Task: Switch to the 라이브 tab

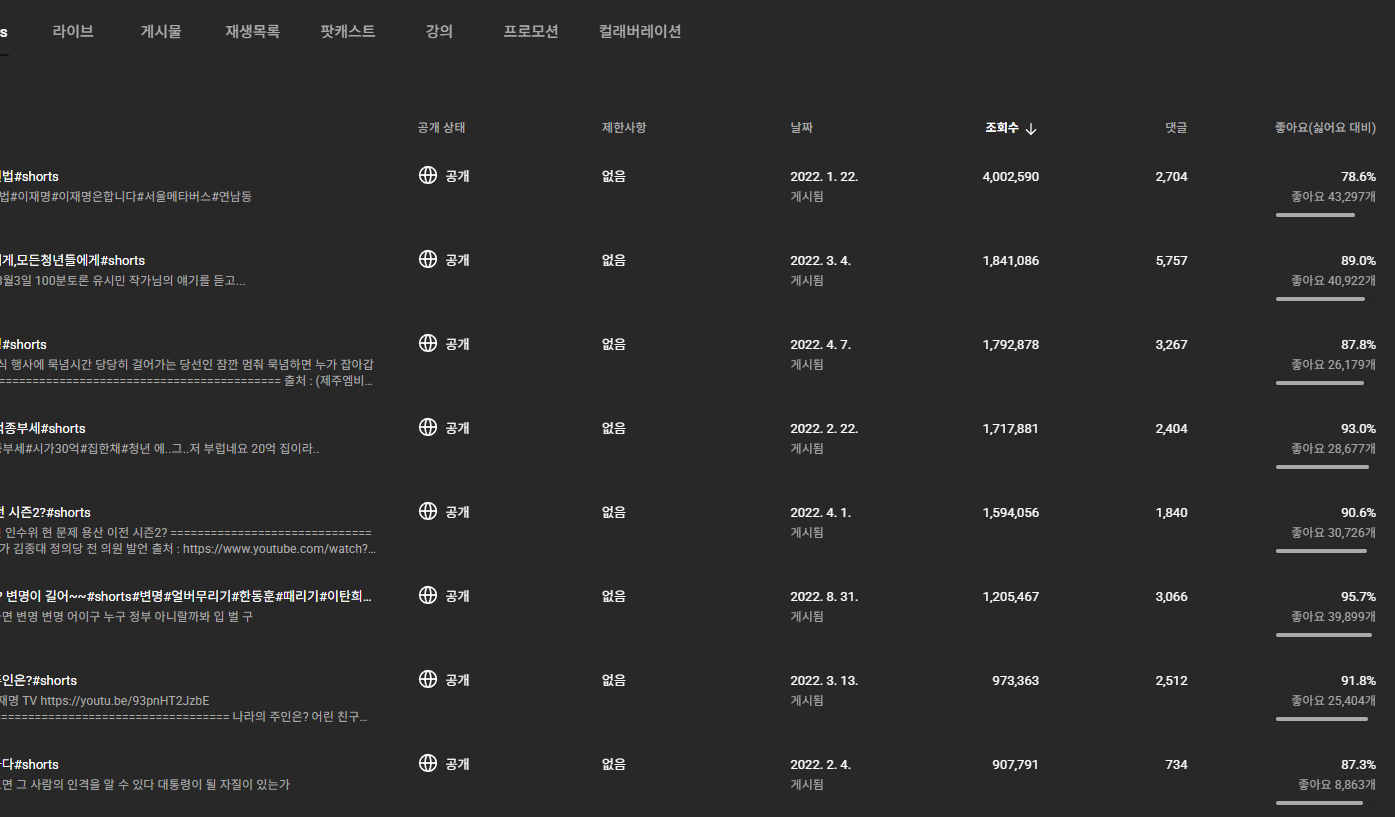Action: click(73, 31)
